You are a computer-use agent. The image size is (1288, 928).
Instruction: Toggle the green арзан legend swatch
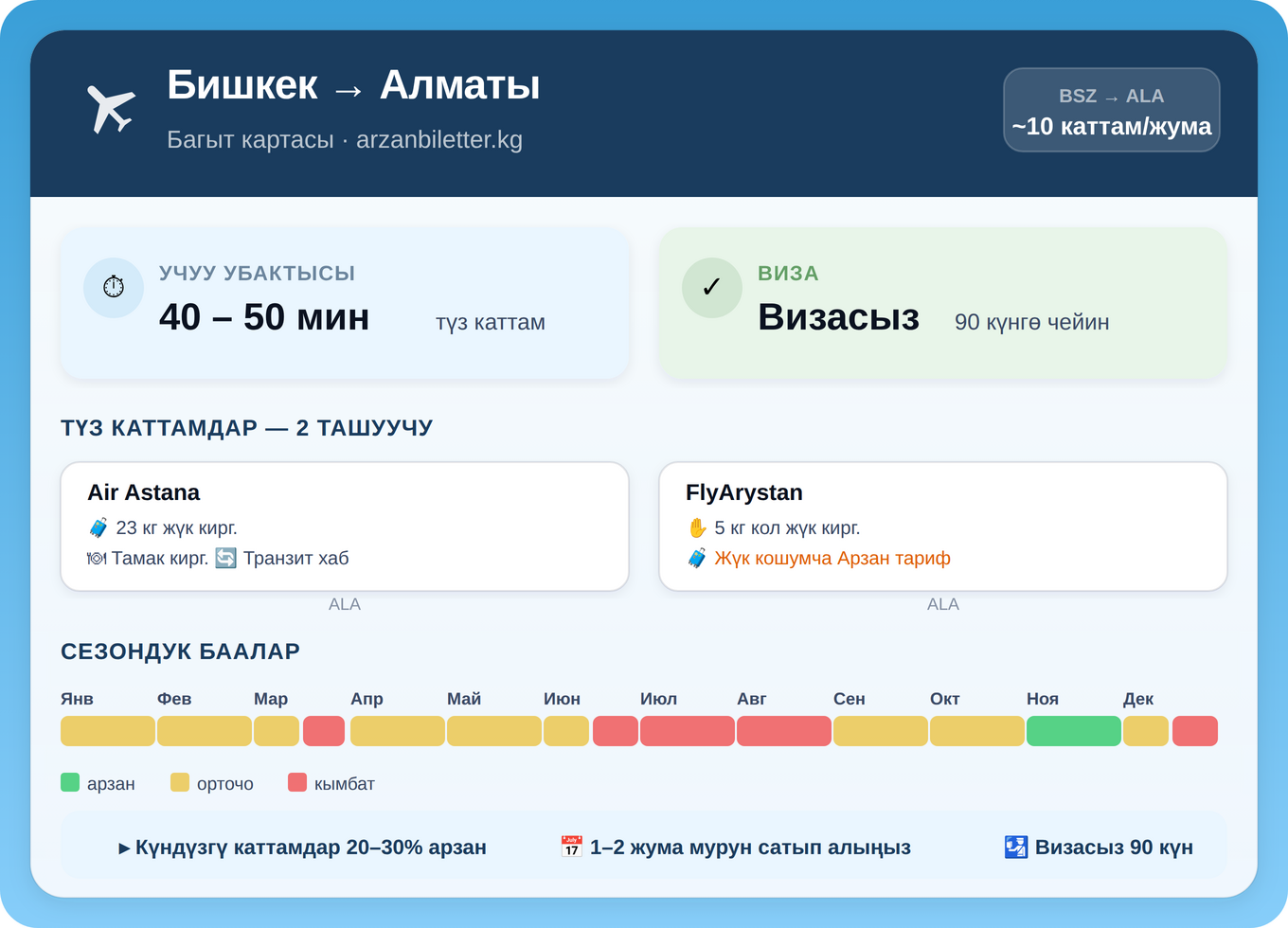coord(69,783)
